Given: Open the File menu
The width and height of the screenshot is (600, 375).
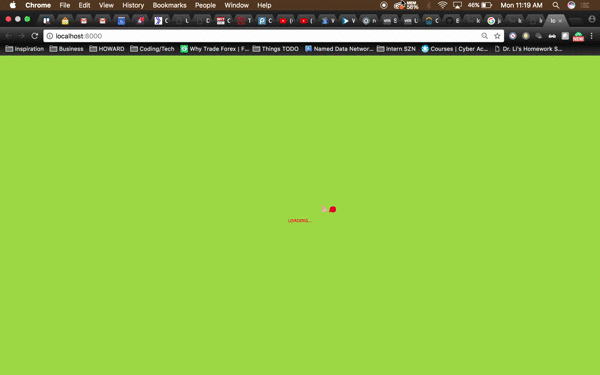Looking at the screenshot, I should click(65, 5).
